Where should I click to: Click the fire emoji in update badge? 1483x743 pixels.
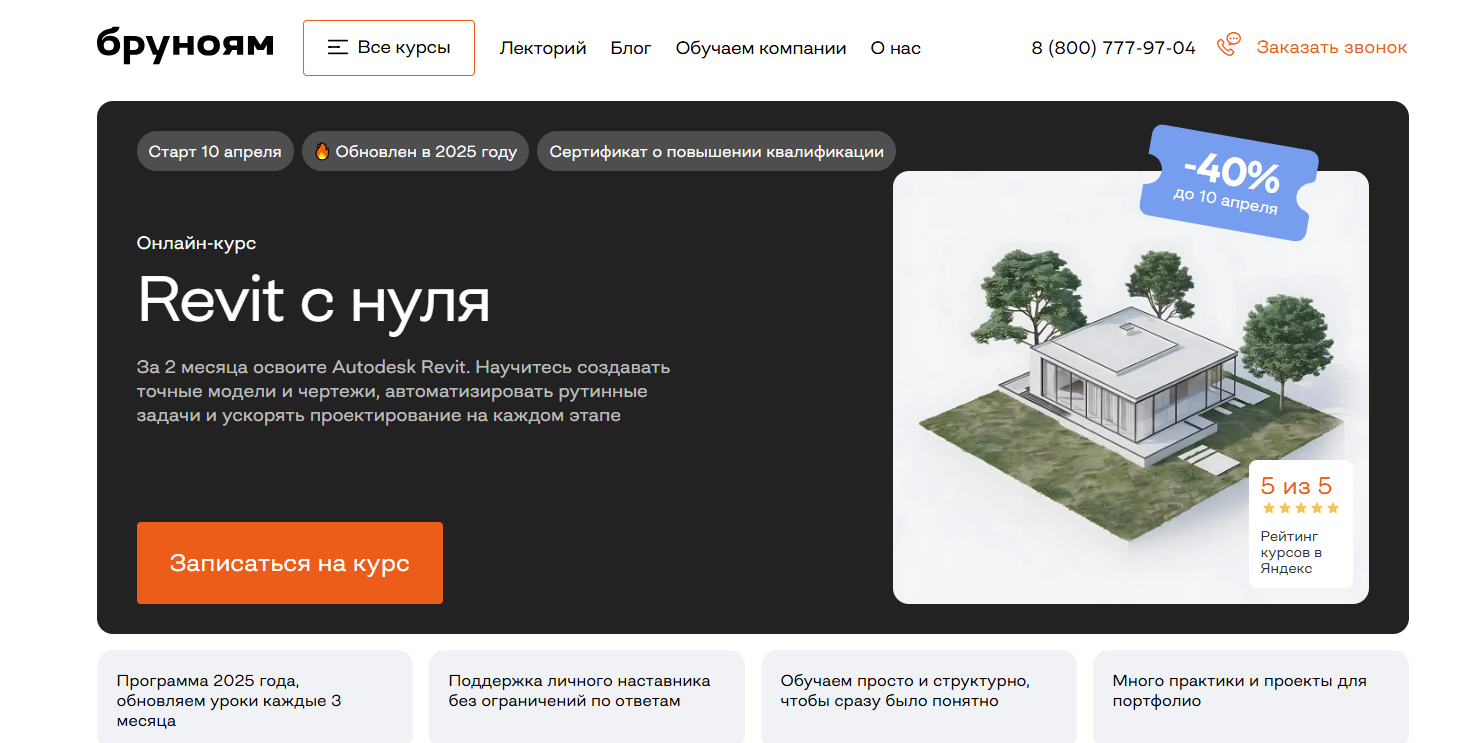[322, 152]
